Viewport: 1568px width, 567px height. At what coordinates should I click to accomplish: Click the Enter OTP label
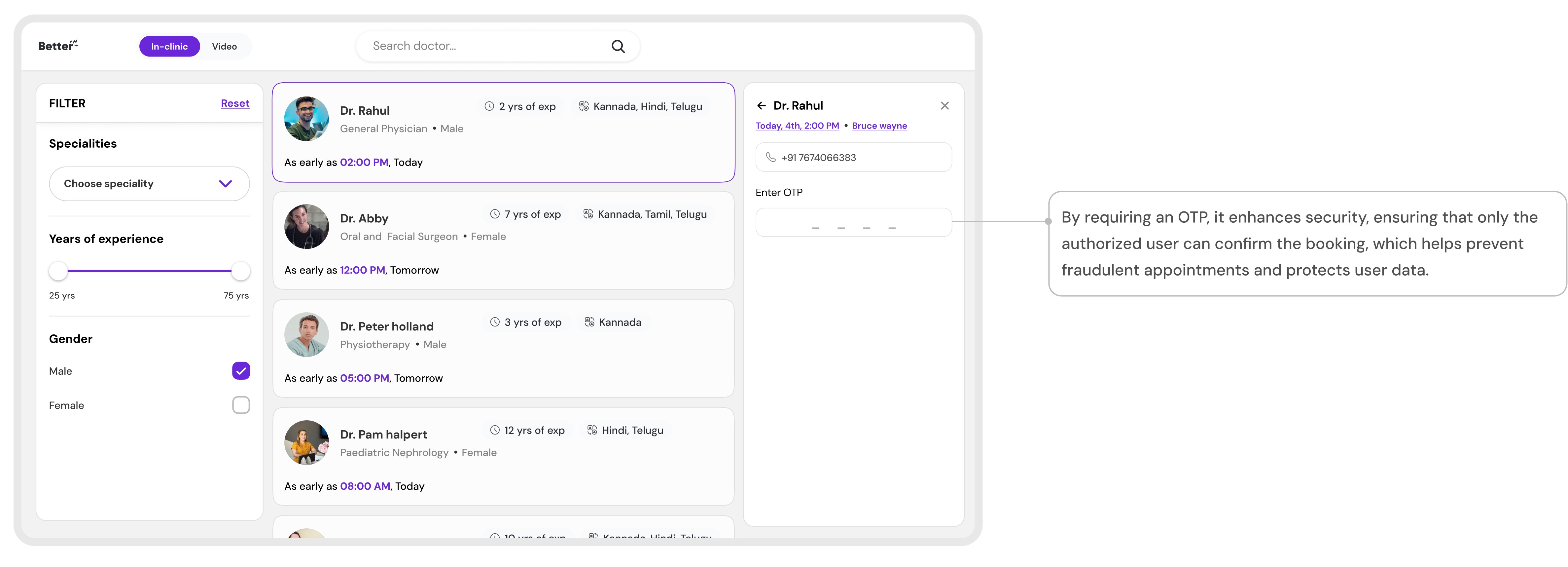click(x=779, y=192)
